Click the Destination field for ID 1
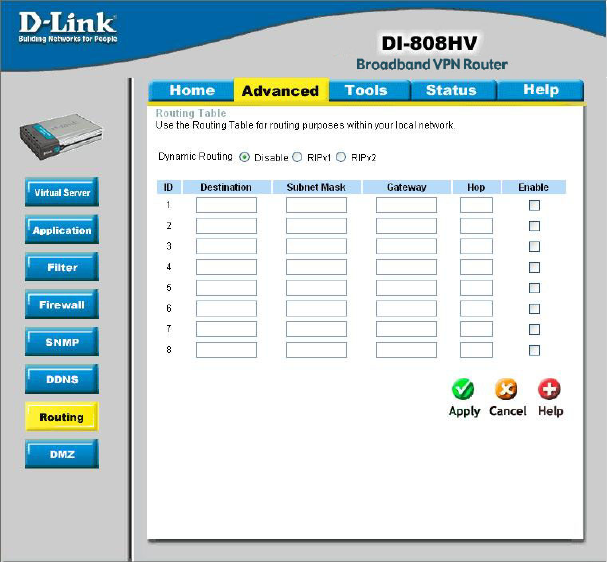The image size is (607, 562). pos(226,205)
